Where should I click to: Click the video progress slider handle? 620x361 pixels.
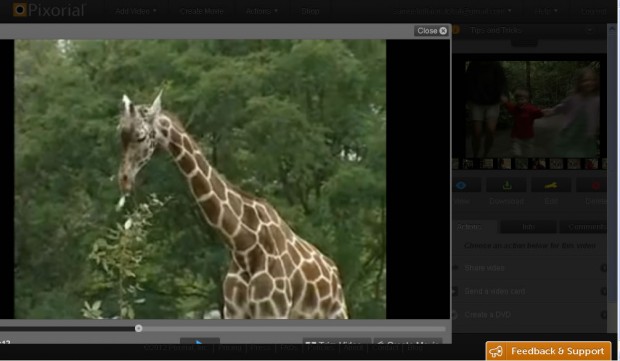tap(138, 328)
